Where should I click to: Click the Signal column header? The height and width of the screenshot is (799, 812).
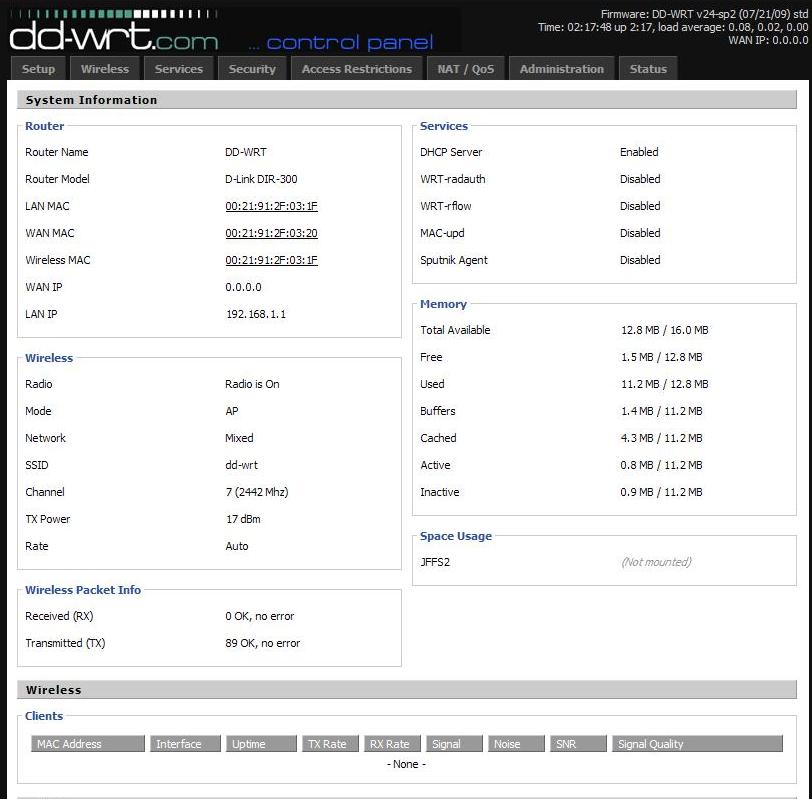pyautogui.click(x=454, y=744)
